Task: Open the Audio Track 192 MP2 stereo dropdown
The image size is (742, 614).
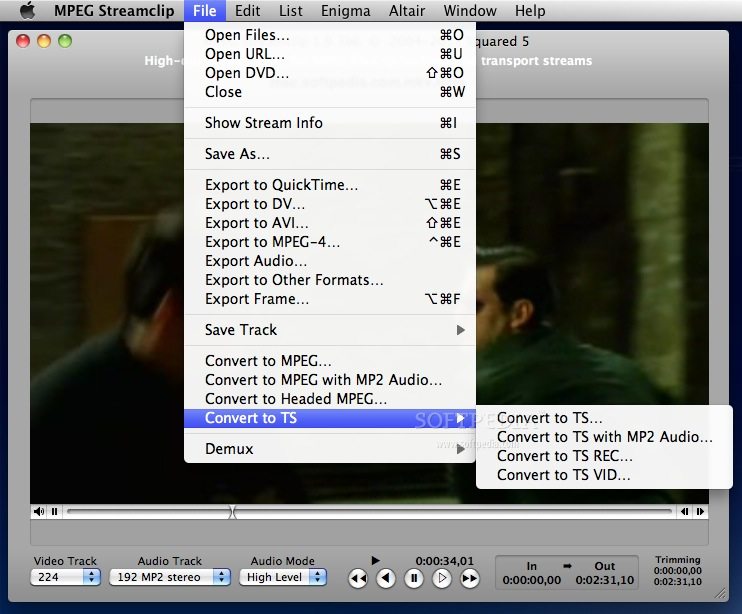Action: [x=170, y=577]
